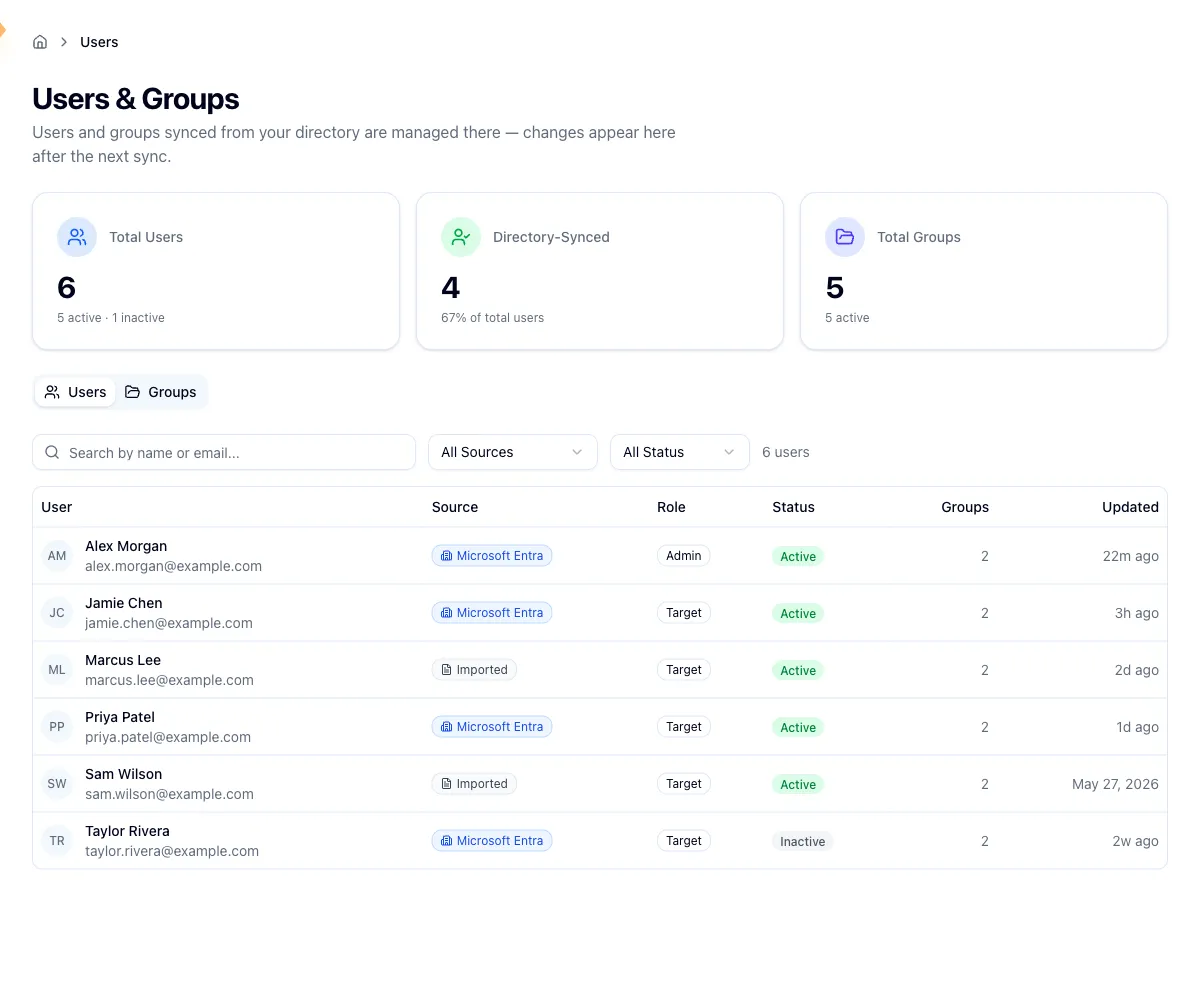This screenshot has height=1000, width=1200.
Task: Click the PP avatar for Priya Patel
Action: click(57, 727)
